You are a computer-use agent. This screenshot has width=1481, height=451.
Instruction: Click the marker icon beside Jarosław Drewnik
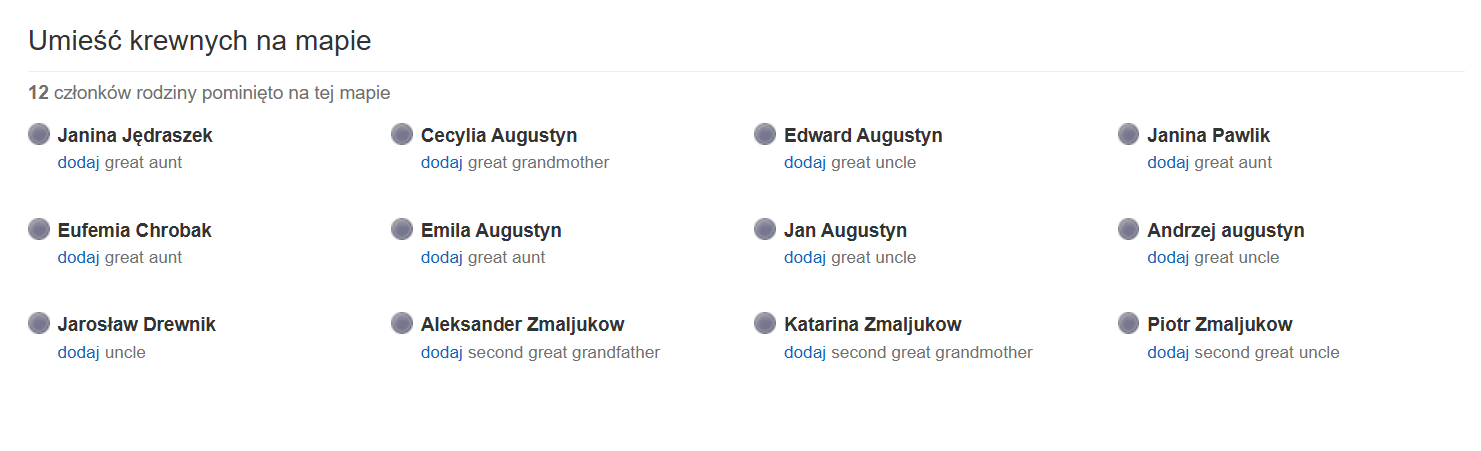(39, 323)
